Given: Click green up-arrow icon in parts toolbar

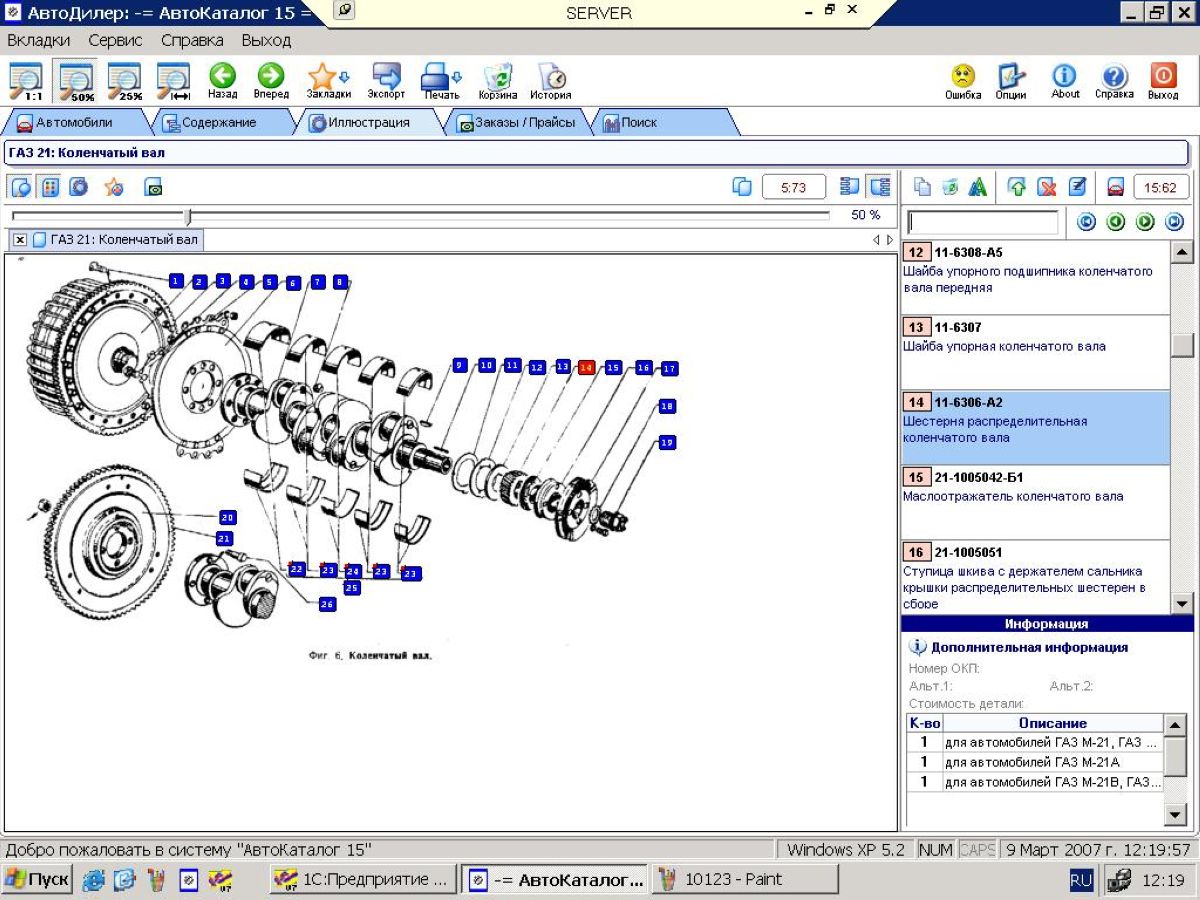Looking at the screenshot, I should click(x=1017, y=187).
